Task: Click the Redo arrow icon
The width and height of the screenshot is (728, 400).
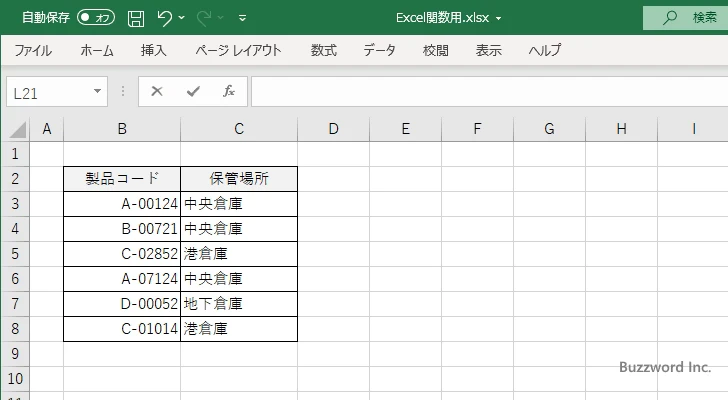Action: (203, 18)
